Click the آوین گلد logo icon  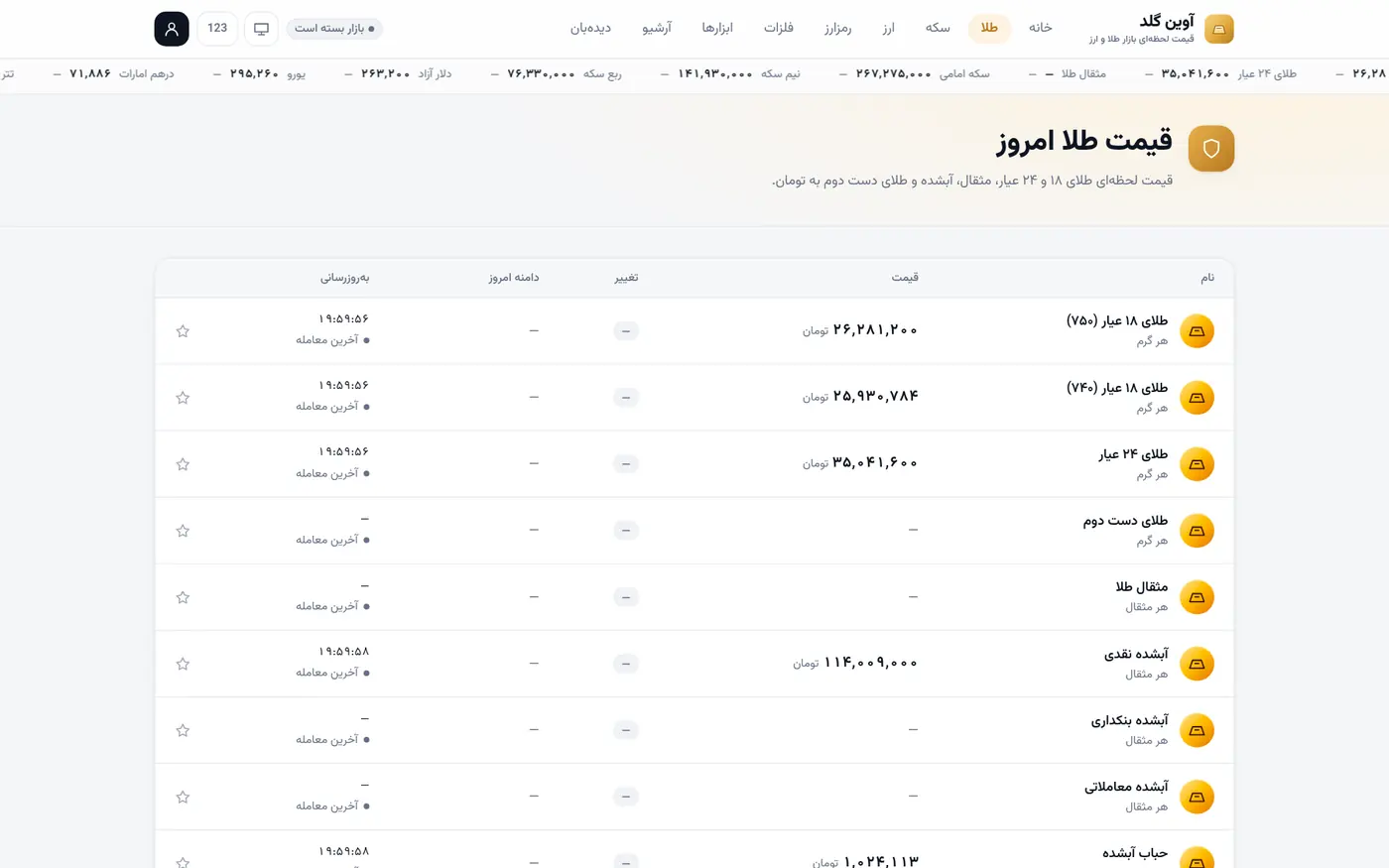coord(1219,29)
